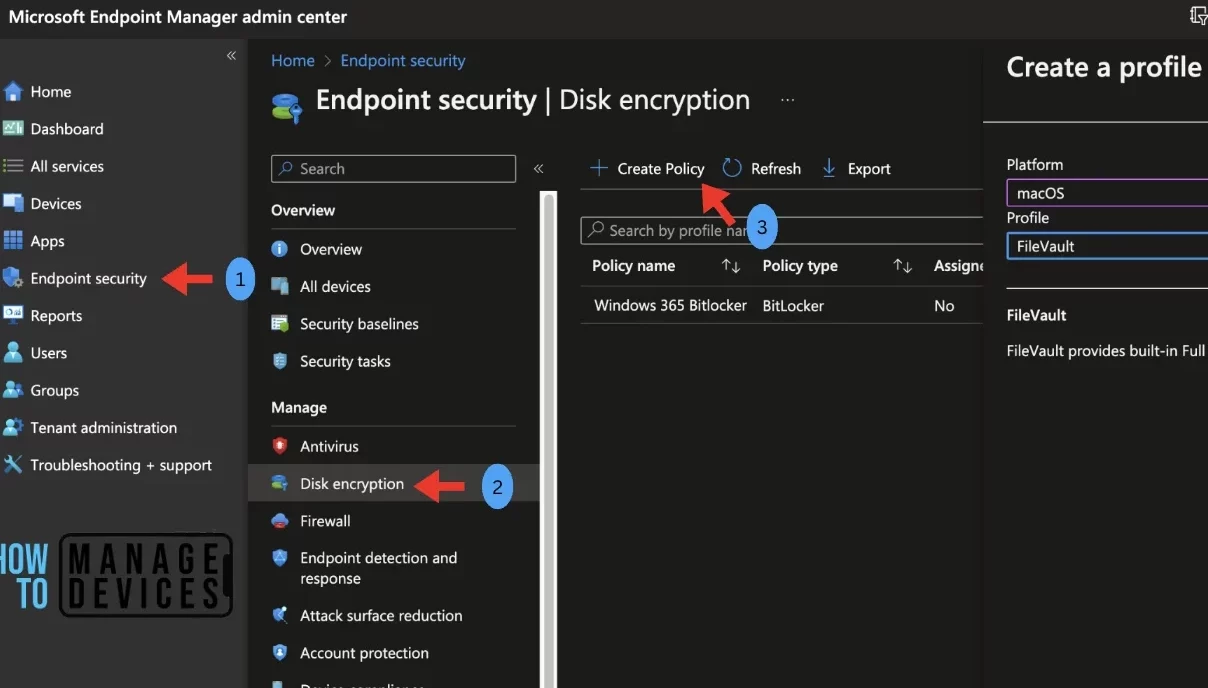Click the Troubleshooting + support wrench icon
Viewport: 1208px width, 688px height.
[13, 465]
